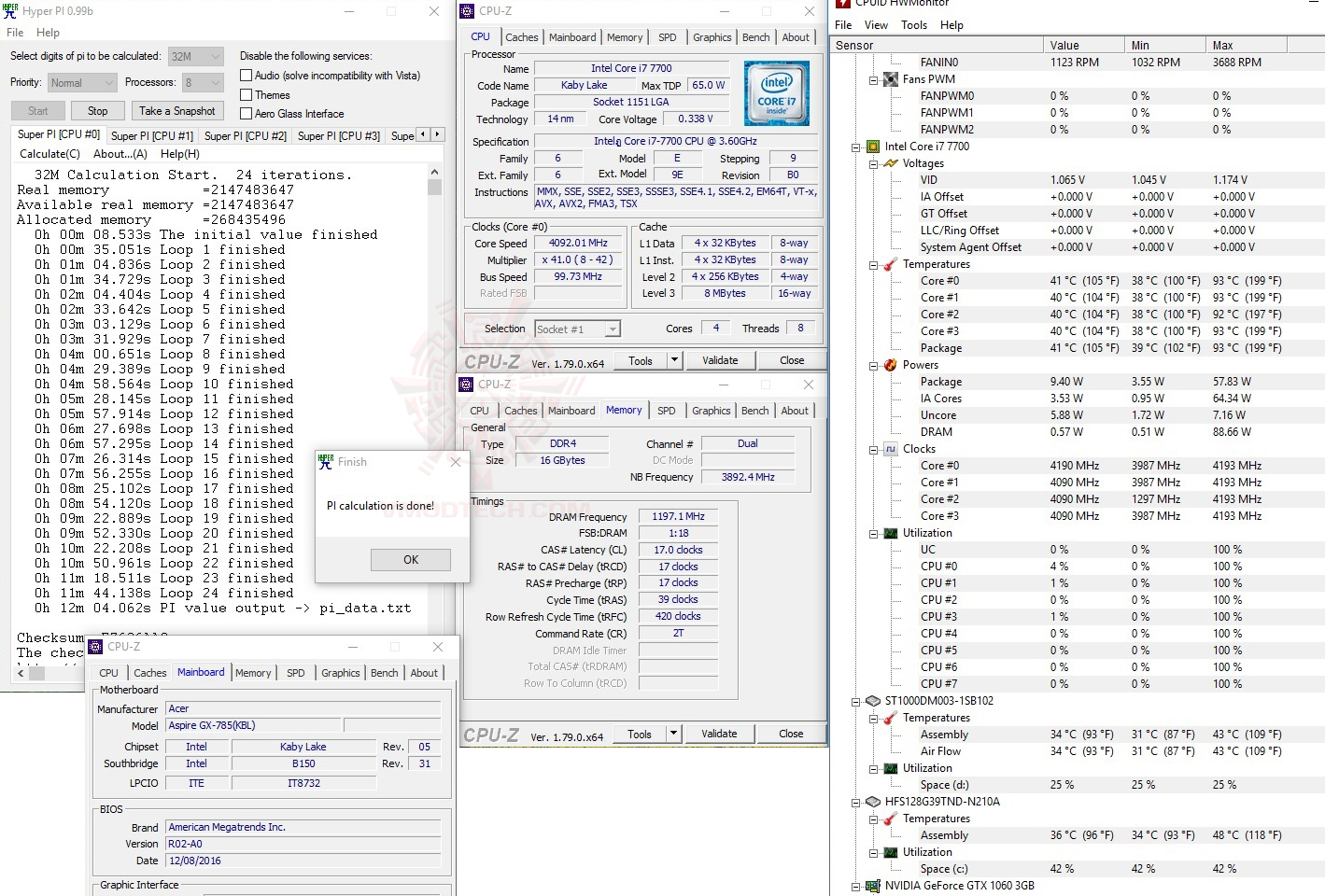Click the HFS128G39TND-N210A drive icon
This screenshot has width=1325, height=896.
(x=873, y=802)
